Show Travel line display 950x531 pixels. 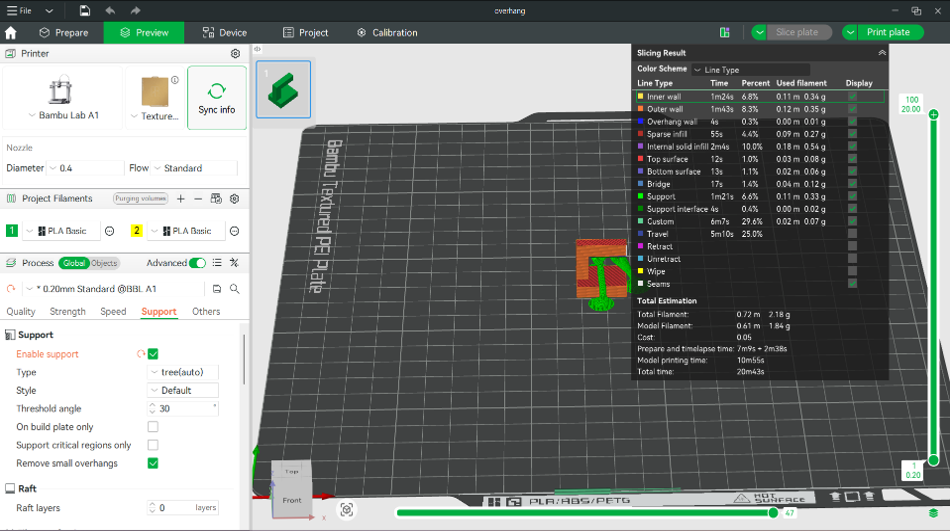pos(852,234)
